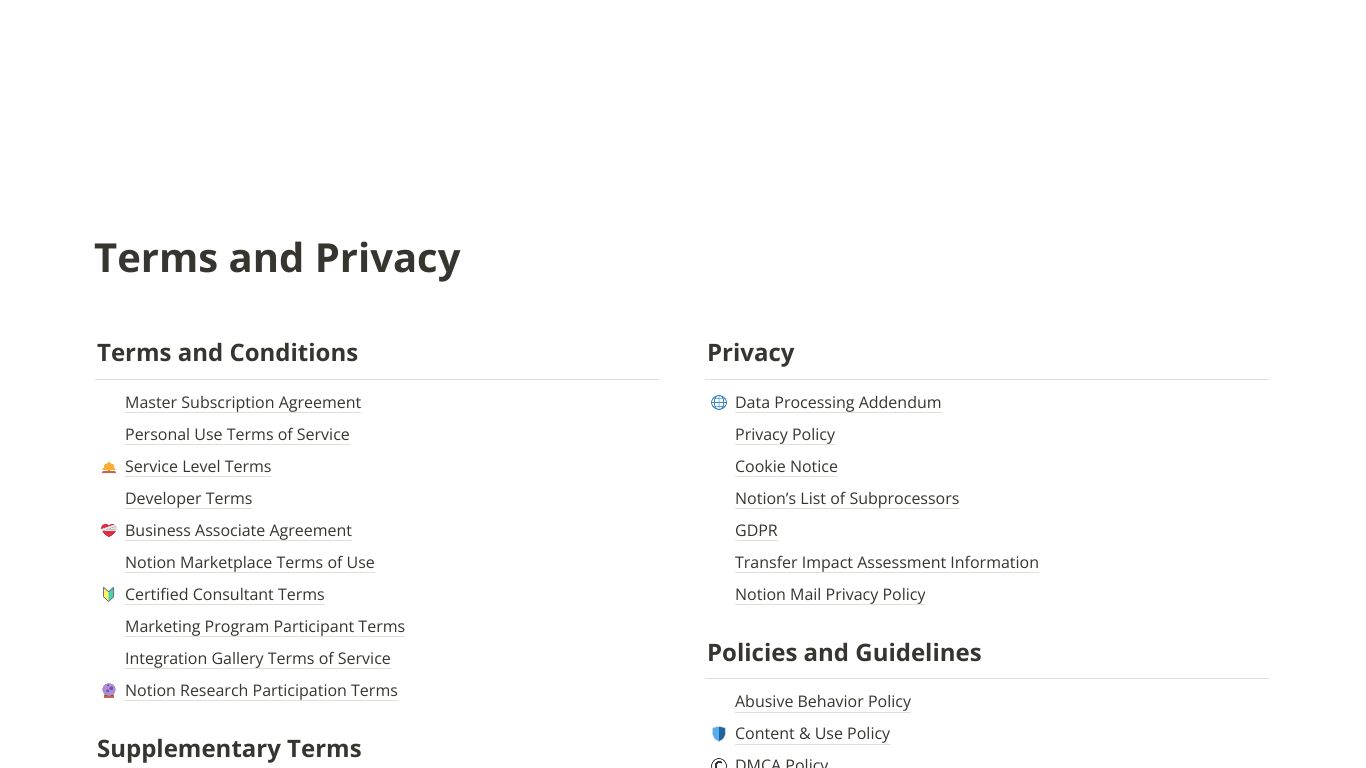Image resolution: width=1366 pixels, height=768 pixels.
Task: Go to the Developer Terms page
Action: [x=188, y=499]
